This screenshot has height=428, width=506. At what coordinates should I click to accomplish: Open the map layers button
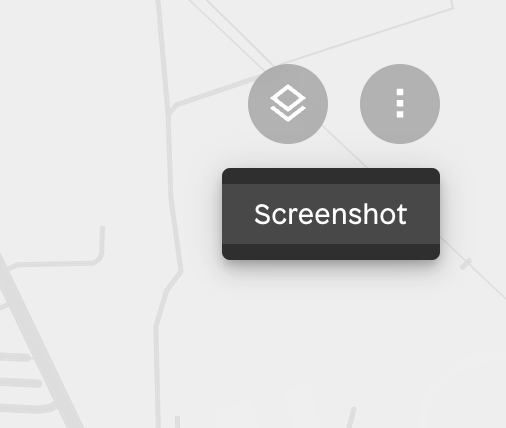tap(288, 104)
